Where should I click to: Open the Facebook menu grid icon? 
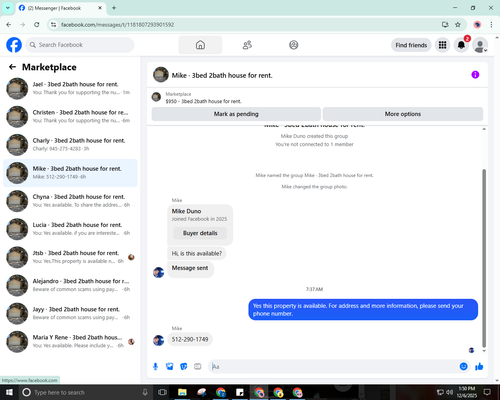pos(442,45)
